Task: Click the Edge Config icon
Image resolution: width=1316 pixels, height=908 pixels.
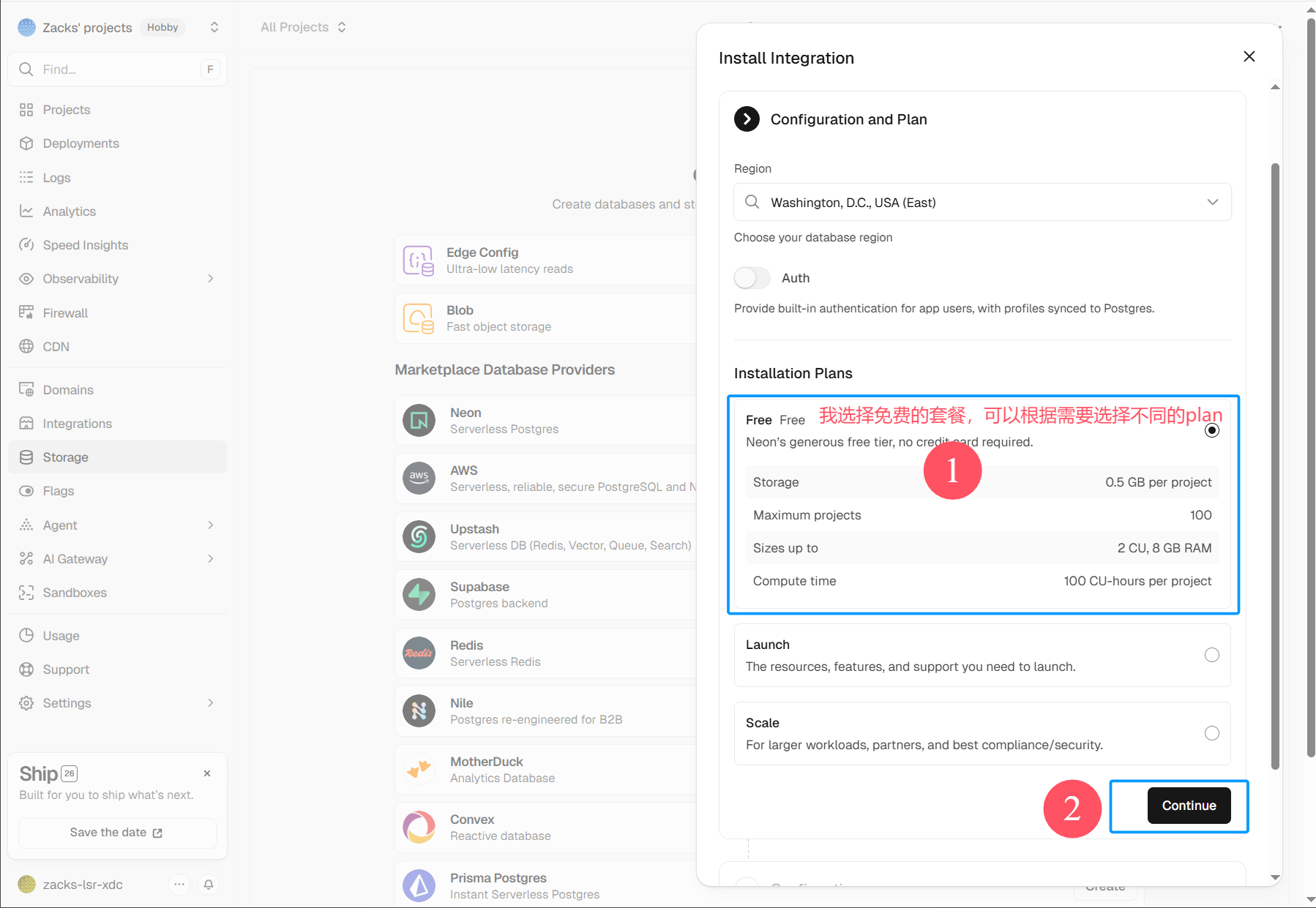Action: 419,260
